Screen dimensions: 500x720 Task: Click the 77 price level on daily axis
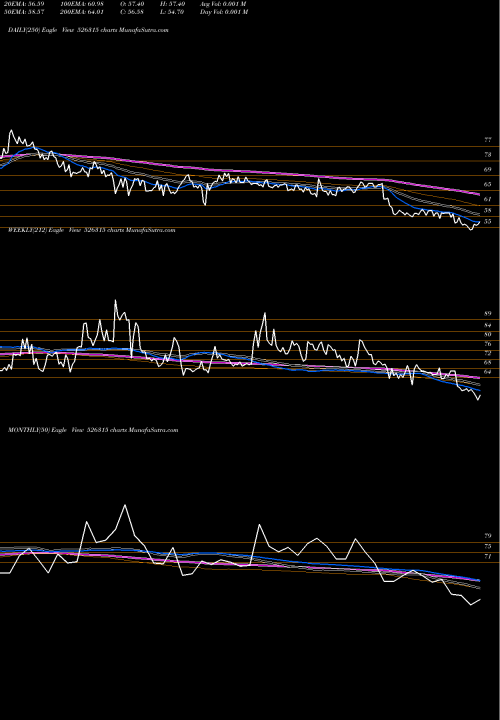(x=488, y=140)
